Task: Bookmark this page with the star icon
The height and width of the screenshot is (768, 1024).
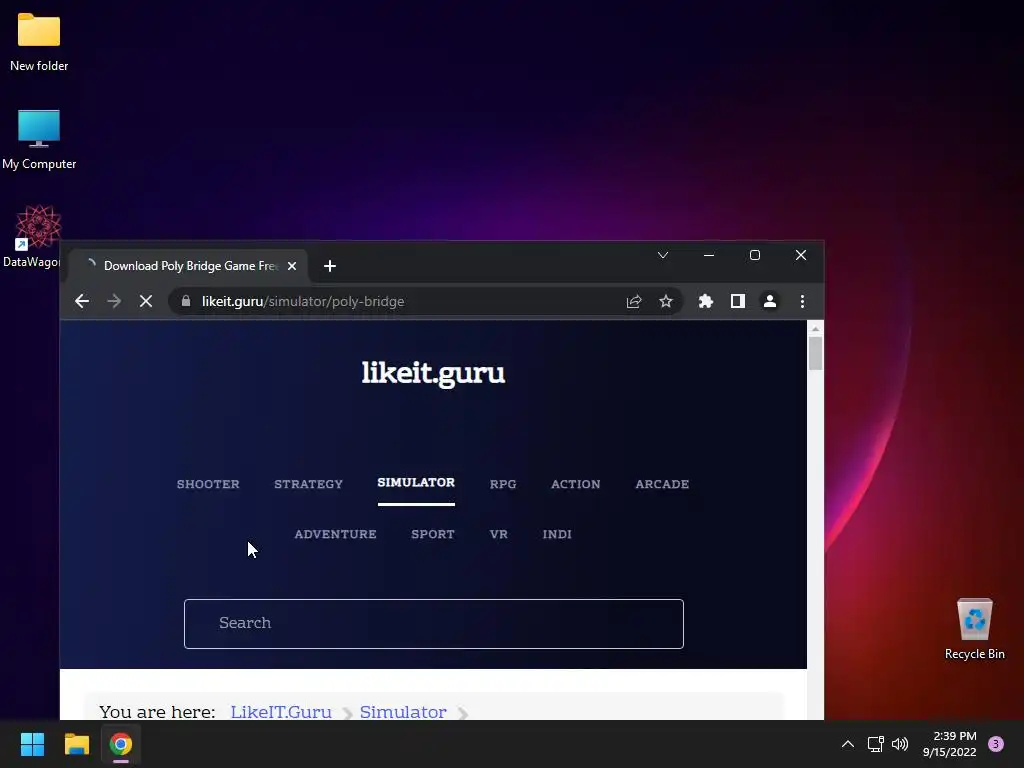Action: pos(665,301)
